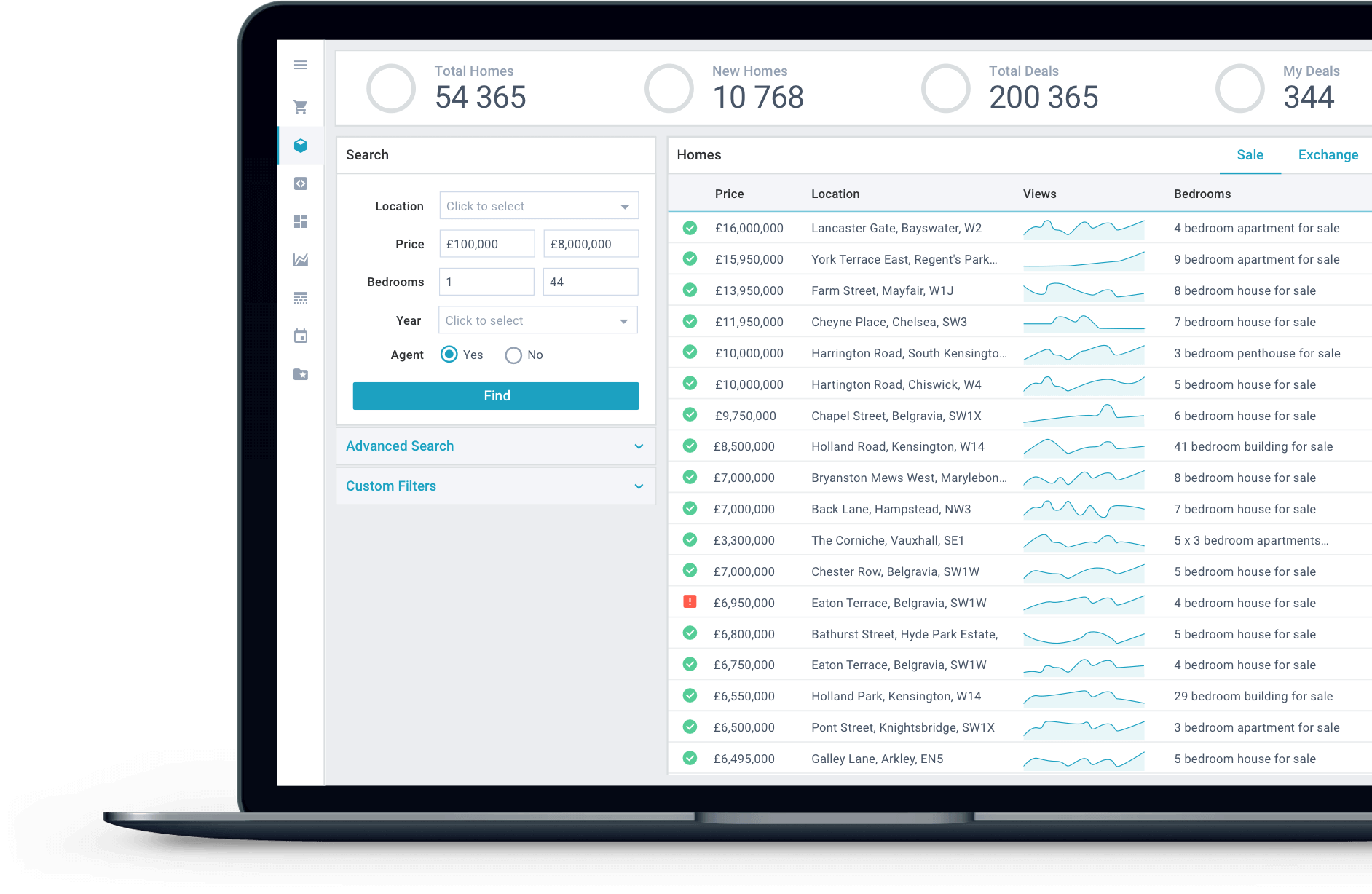Switch to the Sale tab
Viewport: 1372px width, 894px height.
click(x=1250, y=155)
